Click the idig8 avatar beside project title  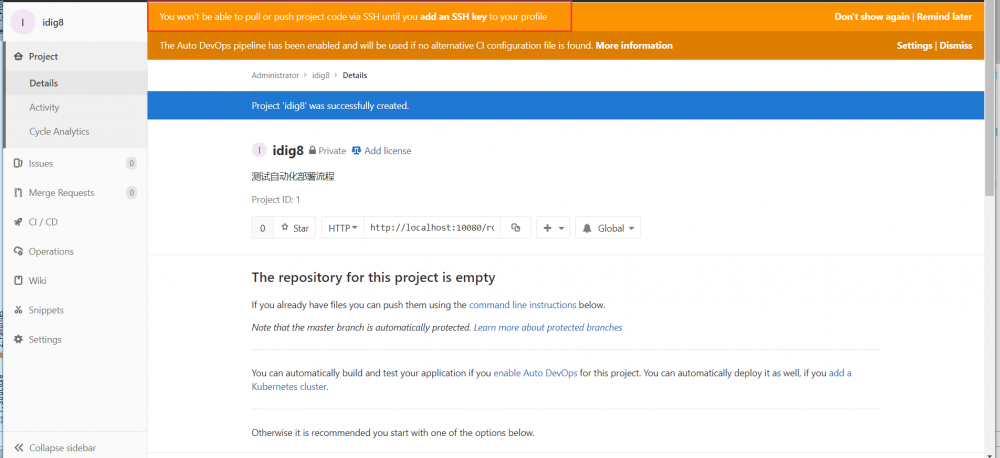point(259,151)
